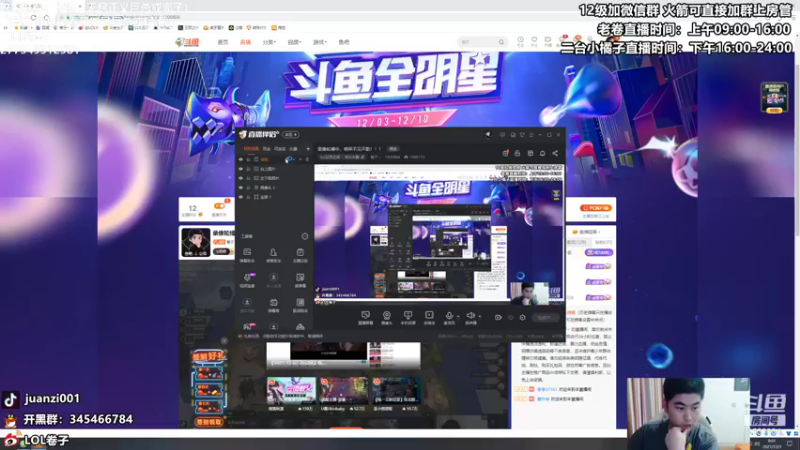Toggle lock on the camera source layer
The height and width of the screenshot is (450, 800).
tap(248, 187)
